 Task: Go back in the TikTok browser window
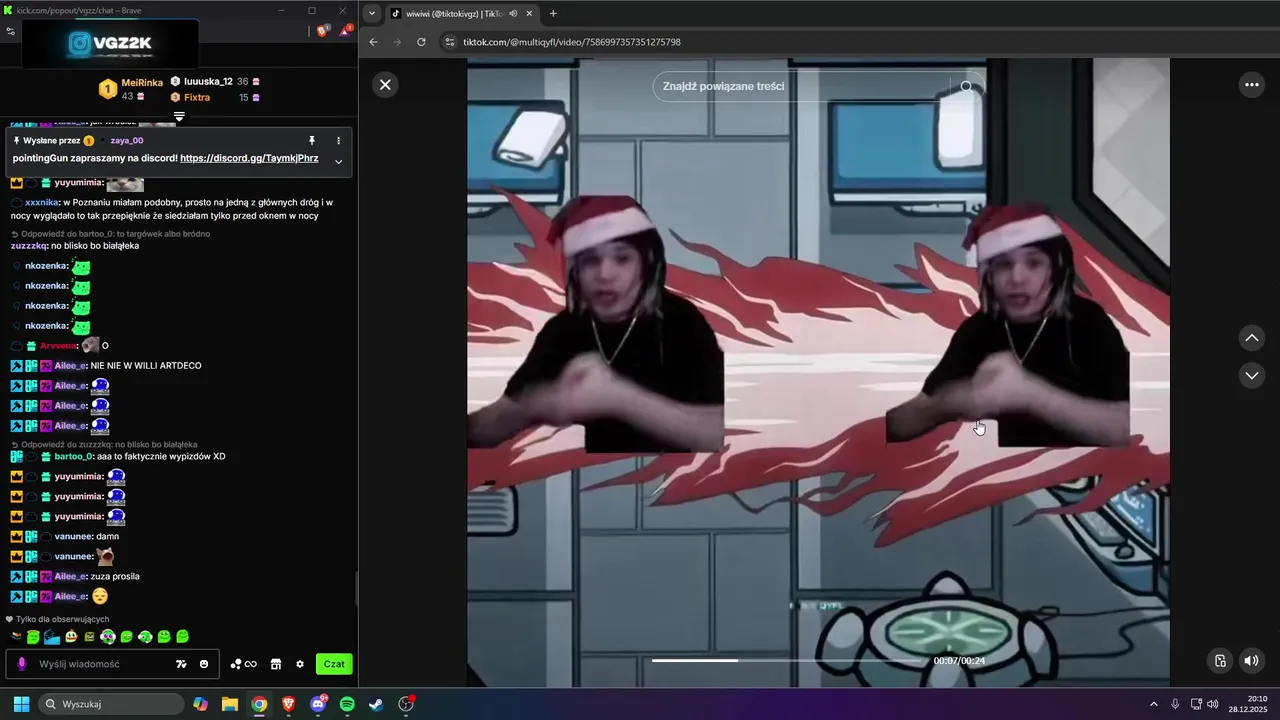373,42
